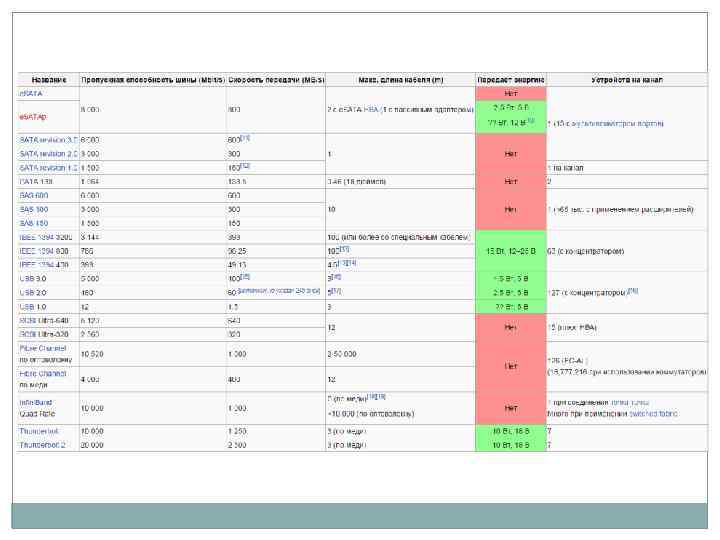
Task: Click the green power cell in USB 1.0 row
Action: (511, 307)
